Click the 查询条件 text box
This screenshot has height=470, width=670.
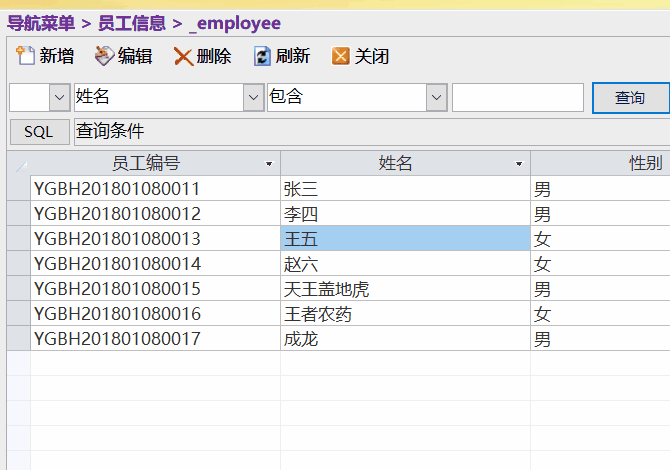pyautogui.click(x=372, y=132)
